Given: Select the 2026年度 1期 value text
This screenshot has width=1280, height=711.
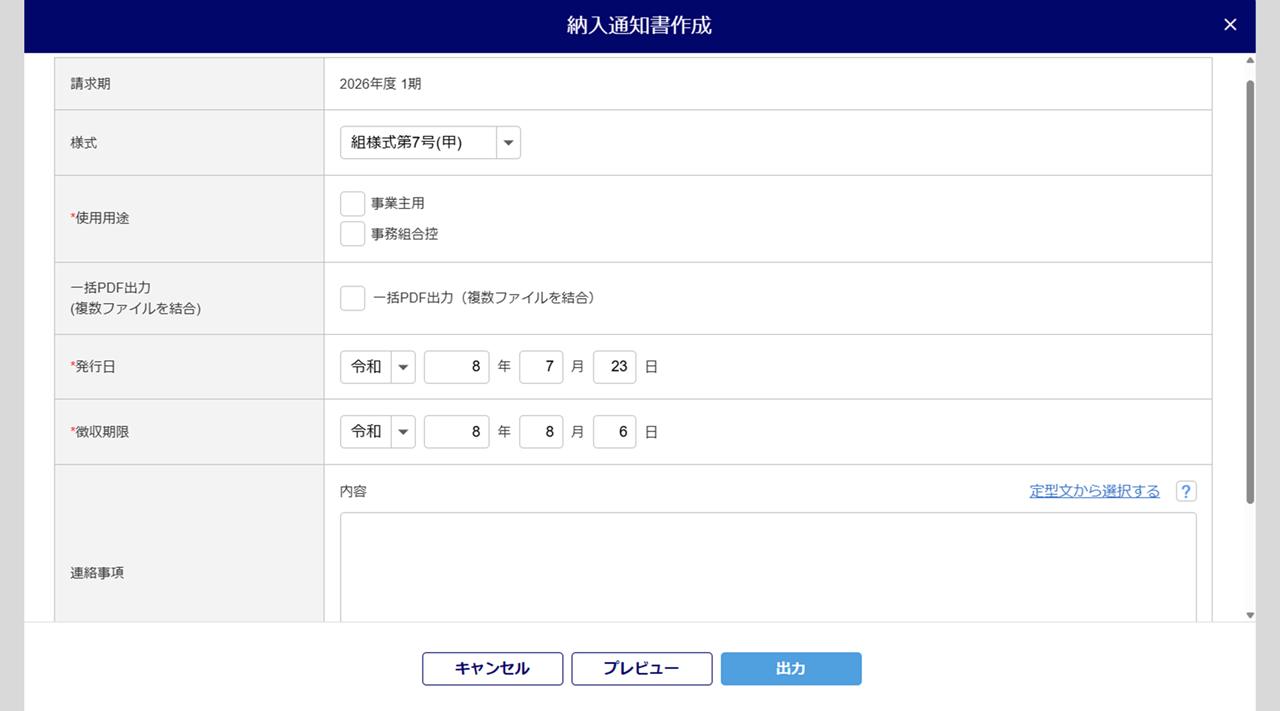Looking at the screenshot, I should pos(380,84).
